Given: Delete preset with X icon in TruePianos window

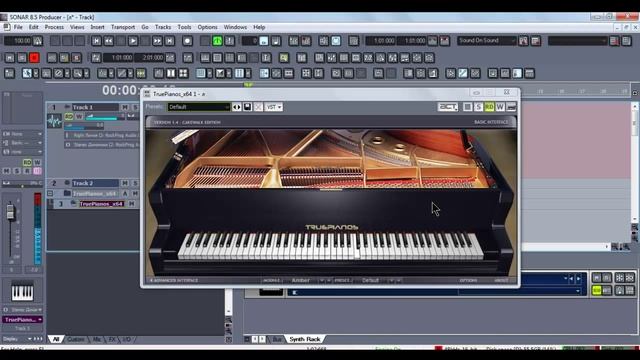Looking at the screenshot, I should (258, 107).
